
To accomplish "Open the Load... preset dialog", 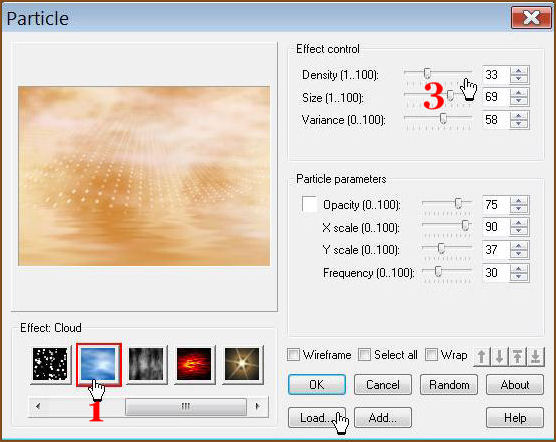I will coord(317,418).
